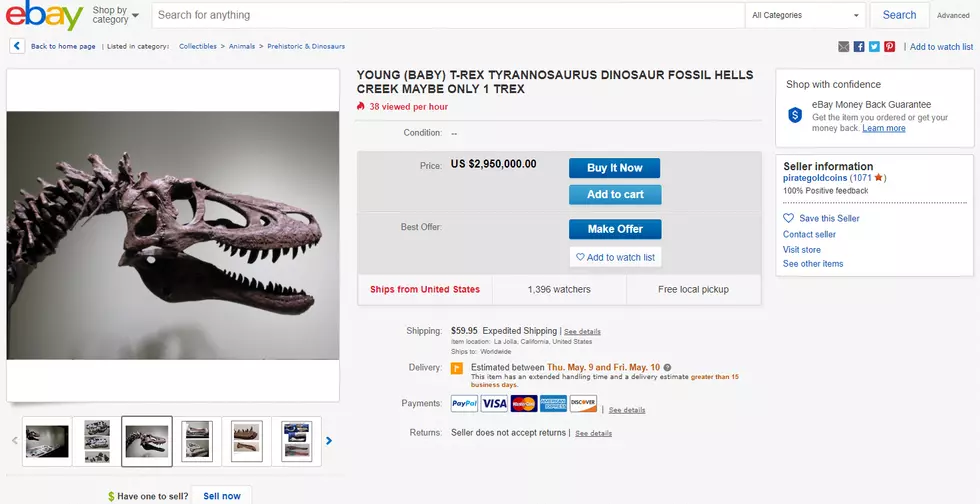Open the Shop by category dropdown
Screen dimensions: 980x504
click(116, 15)
